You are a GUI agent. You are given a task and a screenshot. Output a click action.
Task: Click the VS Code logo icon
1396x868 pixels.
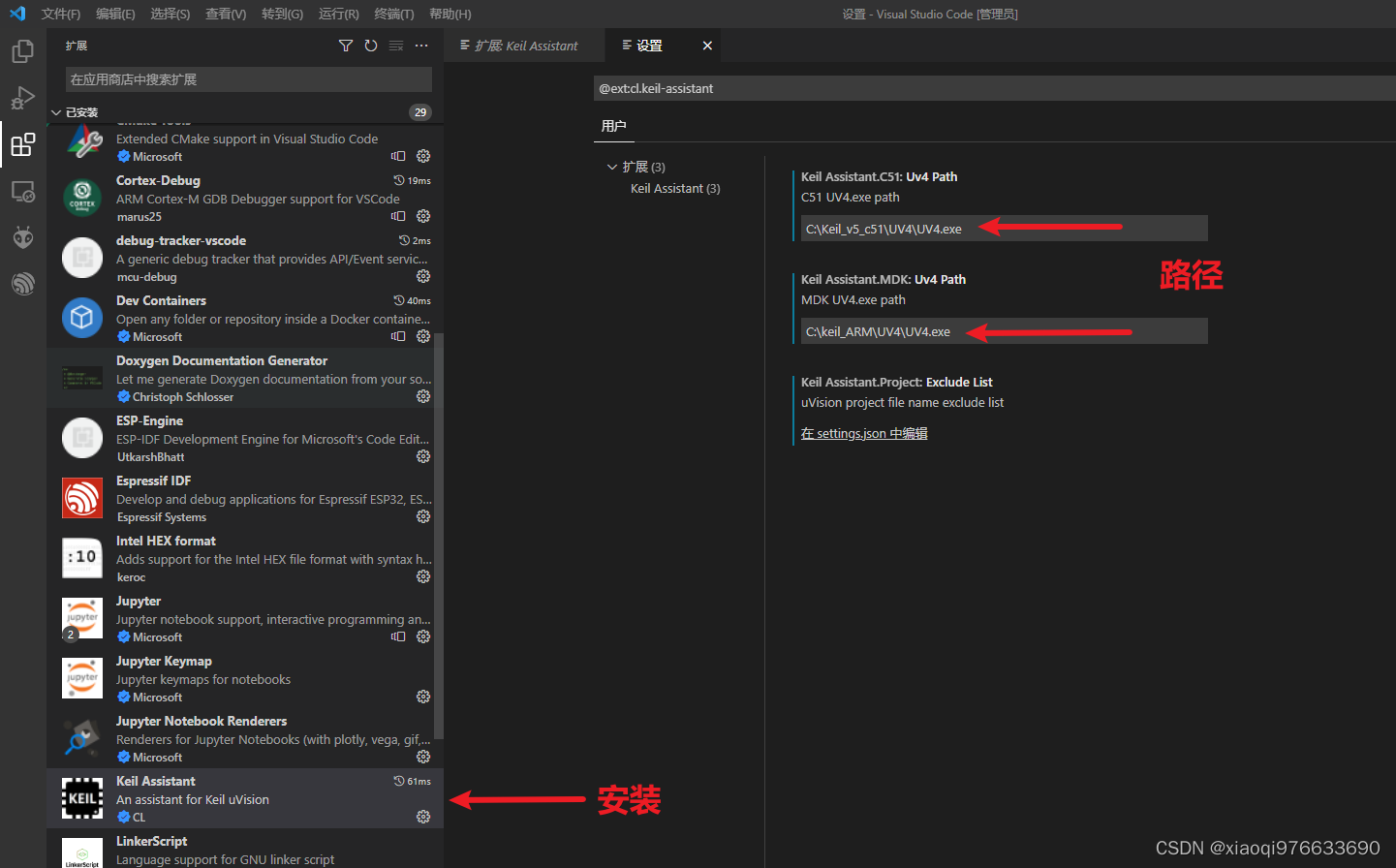(x=17, y=14)
